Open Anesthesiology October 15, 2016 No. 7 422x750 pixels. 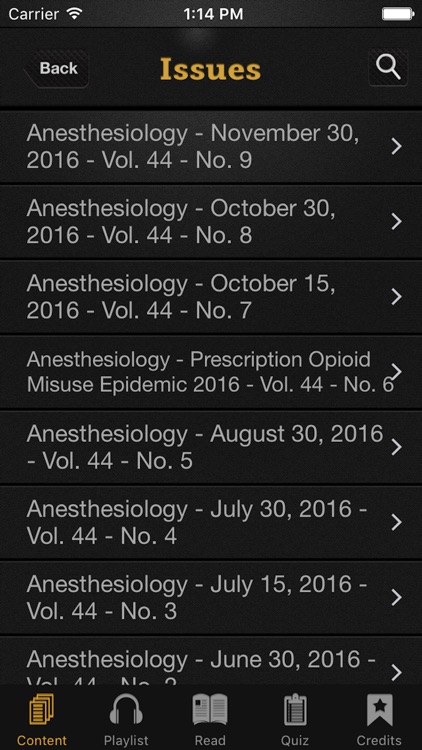point(211,297)
